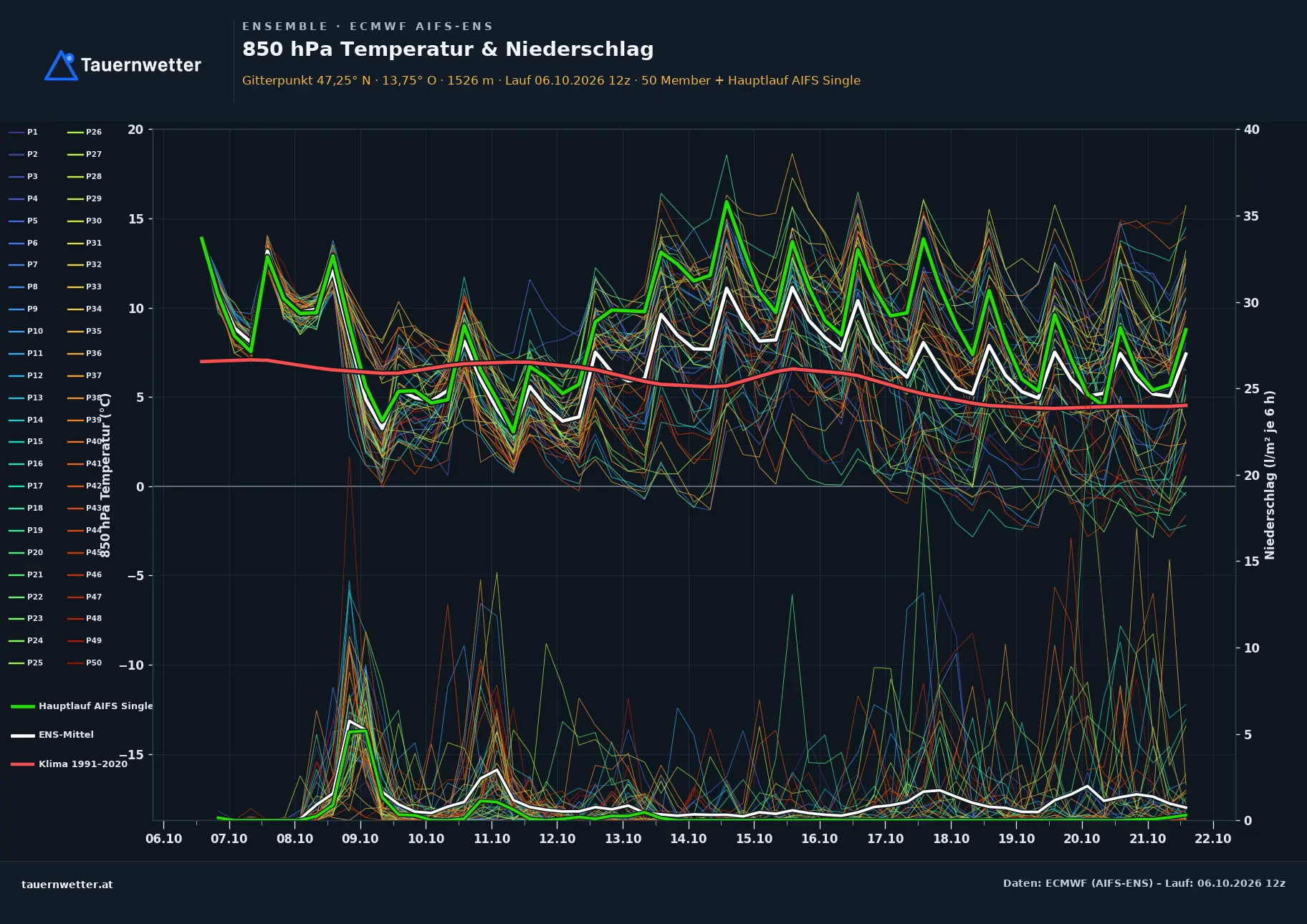Click the white ENS-Mittel legend line swatch
Viewport: 1307px width, 924px height.
[x=23, y=735]
